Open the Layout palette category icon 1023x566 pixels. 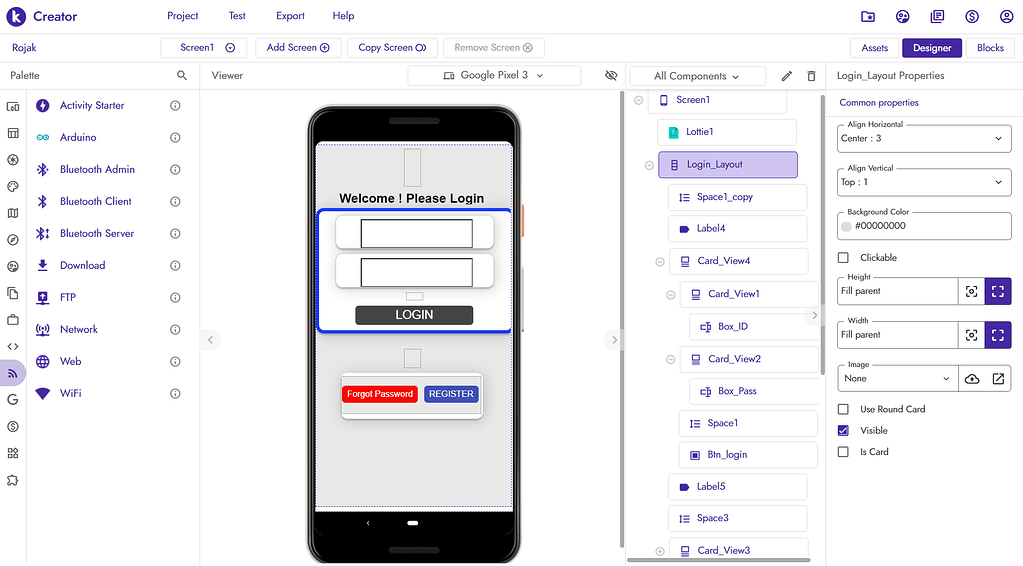[12, 133]
